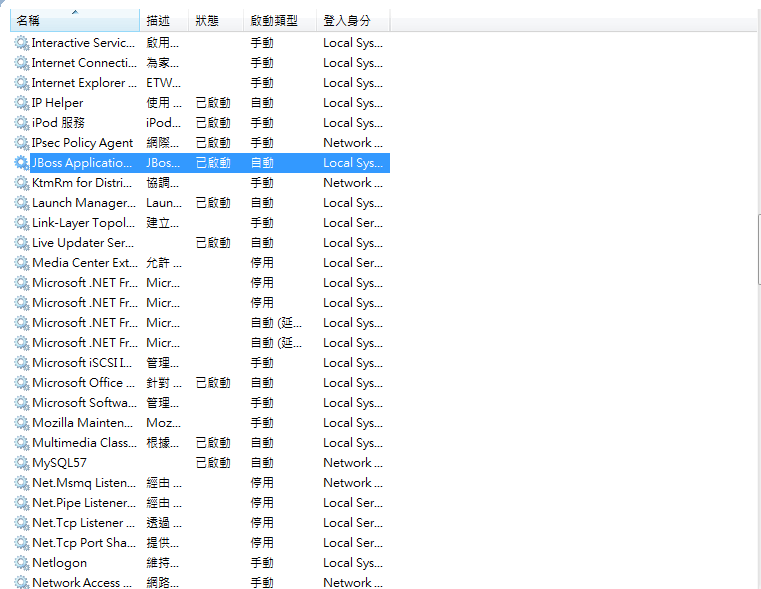Image resolution: width=761 pixels, height=589 pixels.
Task: Click the gear icon beside Microsoft Office
Action: [x=21, y=383]
